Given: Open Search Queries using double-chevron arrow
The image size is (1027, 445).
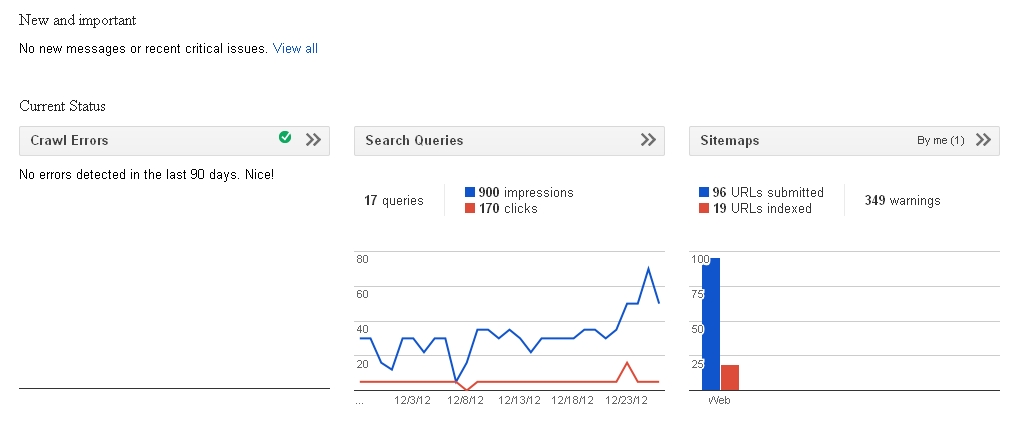Looking at the screenshot, I should (648, 140).
